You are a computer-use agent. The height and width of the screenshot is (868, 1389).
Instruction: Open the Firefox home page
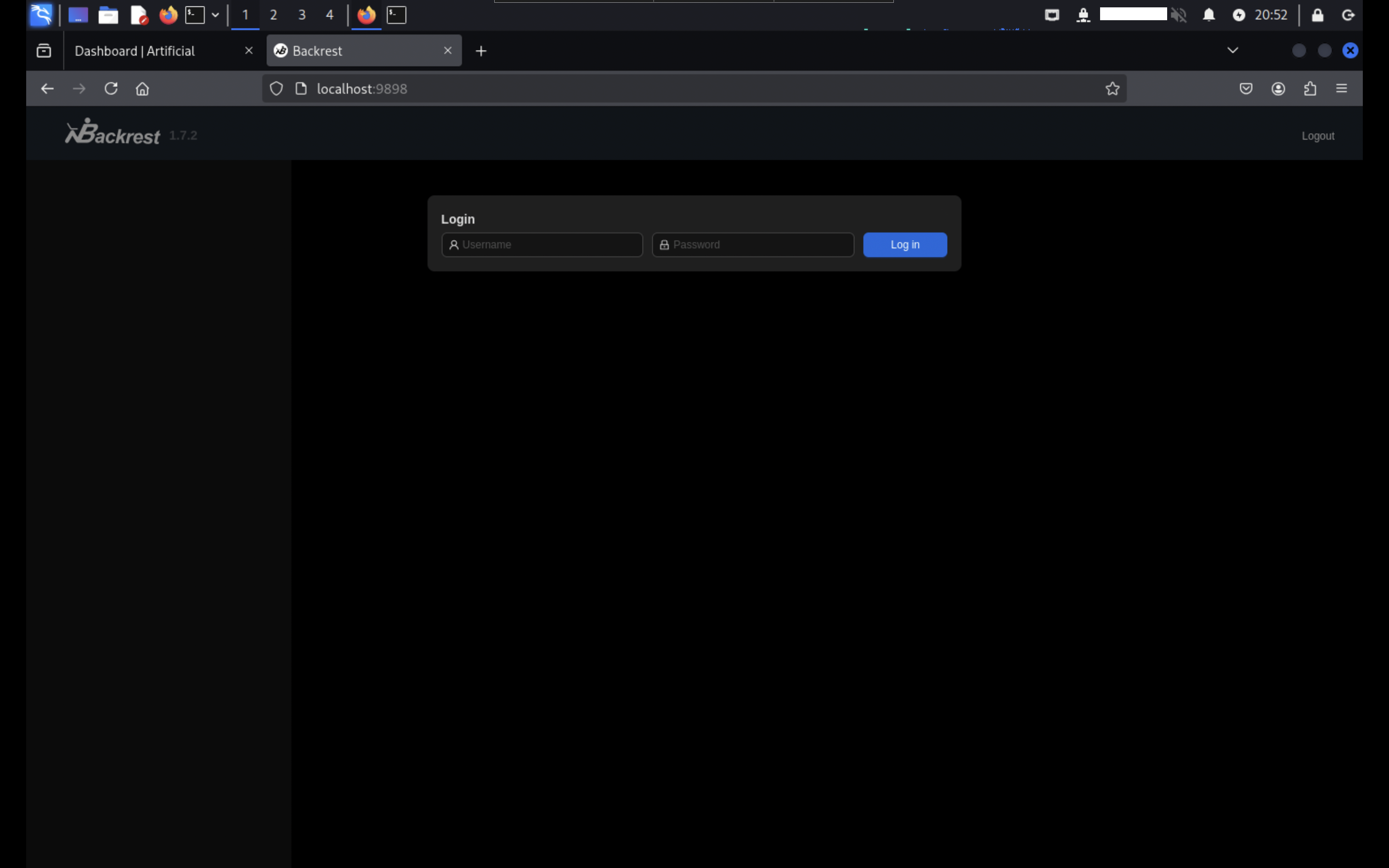(x=142, y=88)
